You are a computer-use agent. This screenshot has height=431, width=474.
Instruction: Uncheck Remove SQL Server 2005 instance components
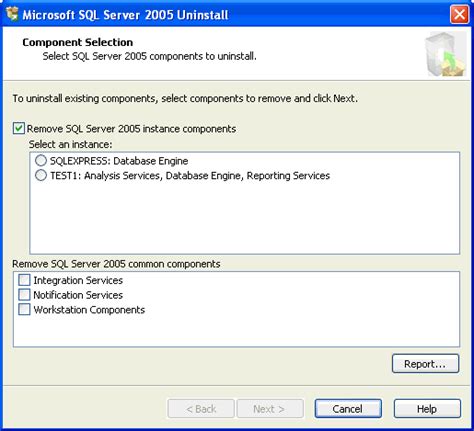(x=19, y=129)
